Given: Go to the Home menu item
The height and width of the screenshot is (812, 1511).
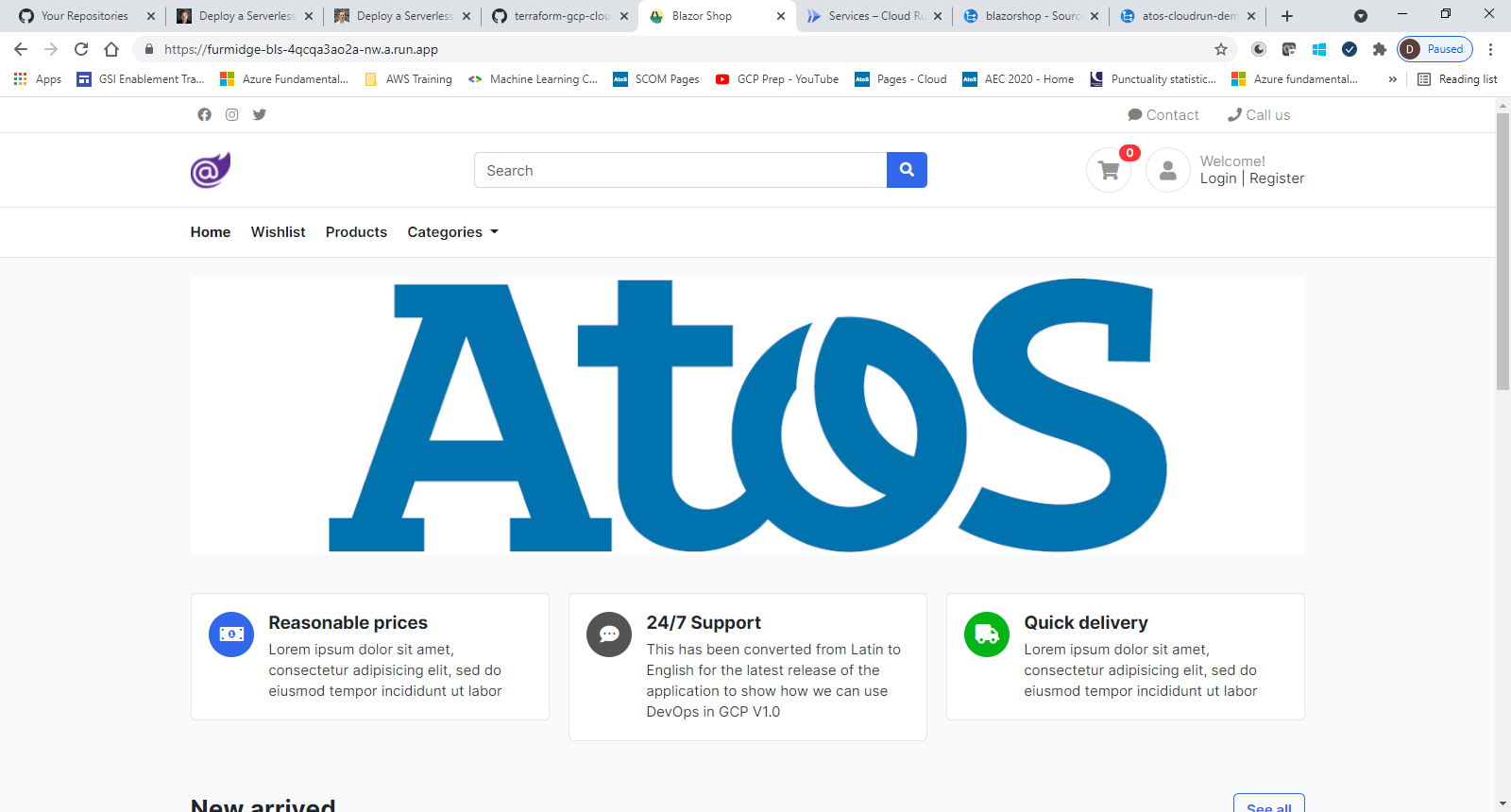Looking at the screenshot, I should coord(211,232).
